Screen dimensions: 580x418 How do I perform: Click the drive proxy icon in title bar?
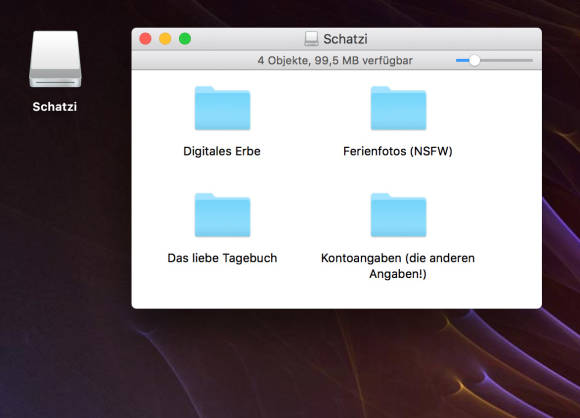(311, 38)
